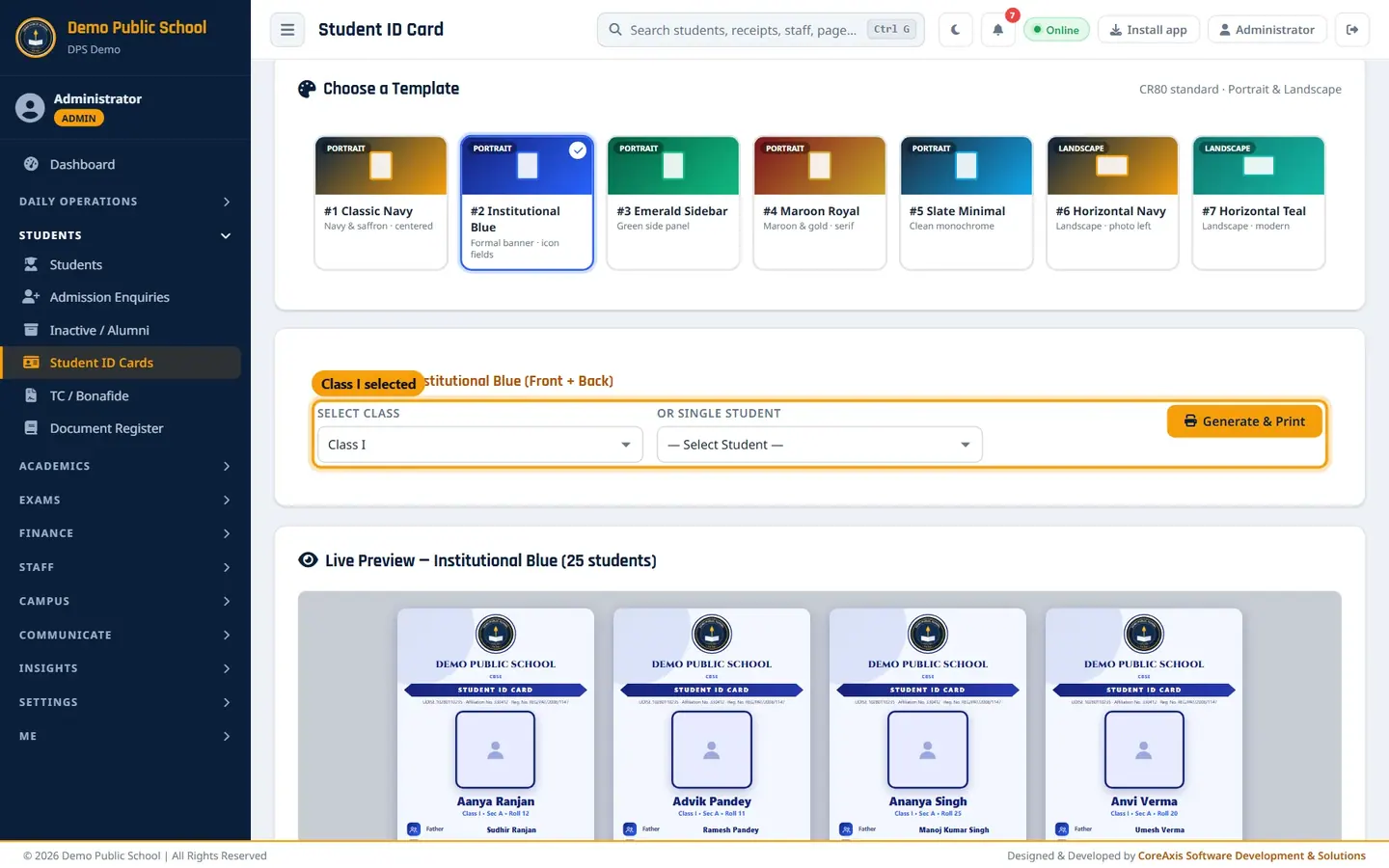Open the Select Student dropdown
Viewport: 1389px width, 868px height.
tap(820, 445)
